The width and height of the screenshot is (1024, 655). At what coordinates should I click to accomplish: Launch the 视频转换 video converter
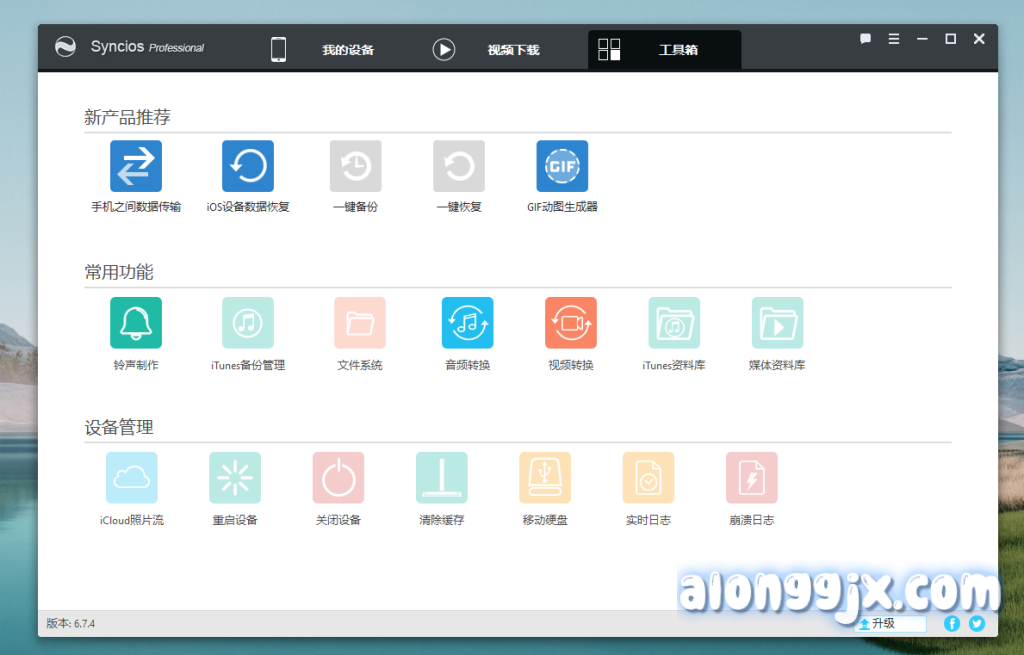click(x=570, y=323)
